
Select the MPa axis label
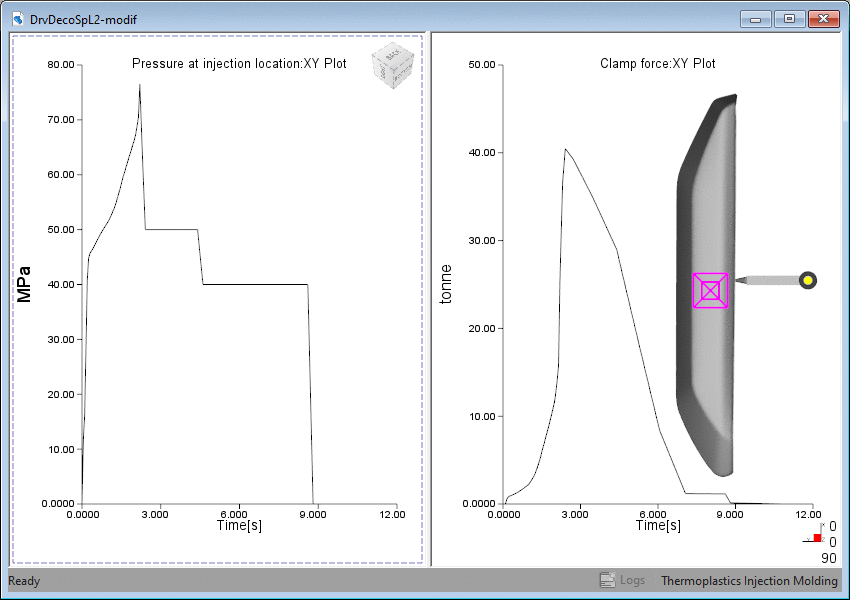click(x=23, y=283)
